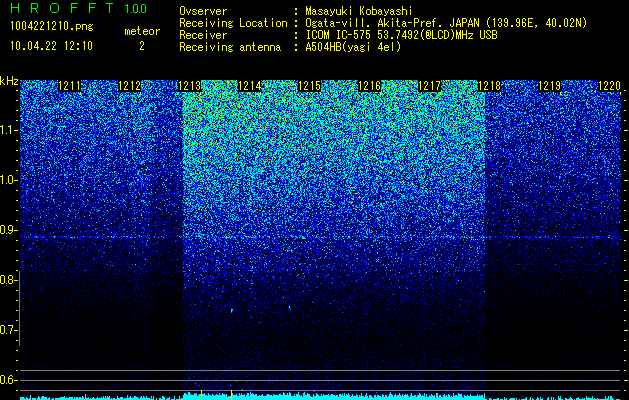629x400 pixels.
Task: Click the Ovserver label
Action: 203,11
